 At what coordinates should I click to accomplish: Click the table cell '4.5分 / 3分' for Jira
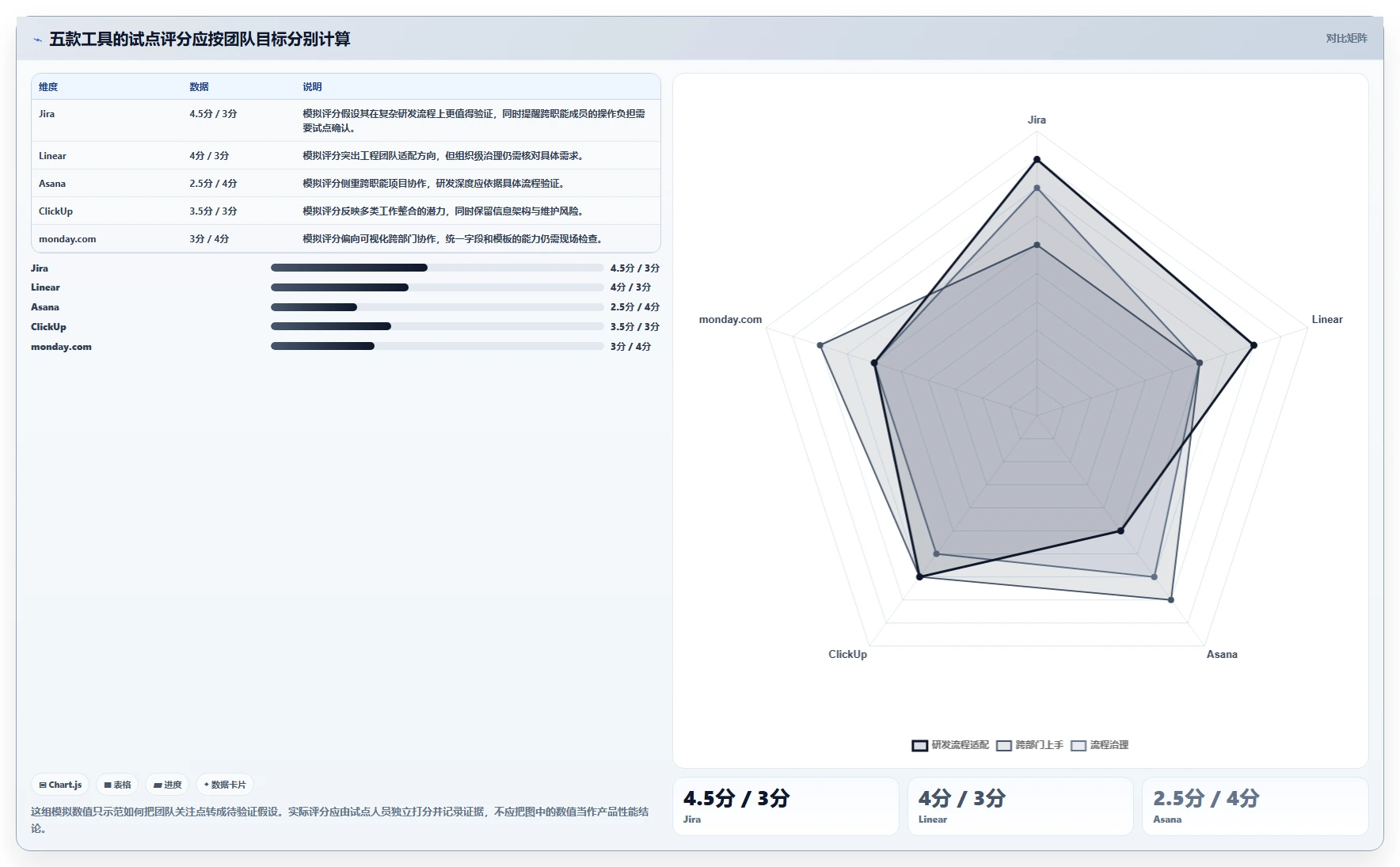(x=213, y=114)
